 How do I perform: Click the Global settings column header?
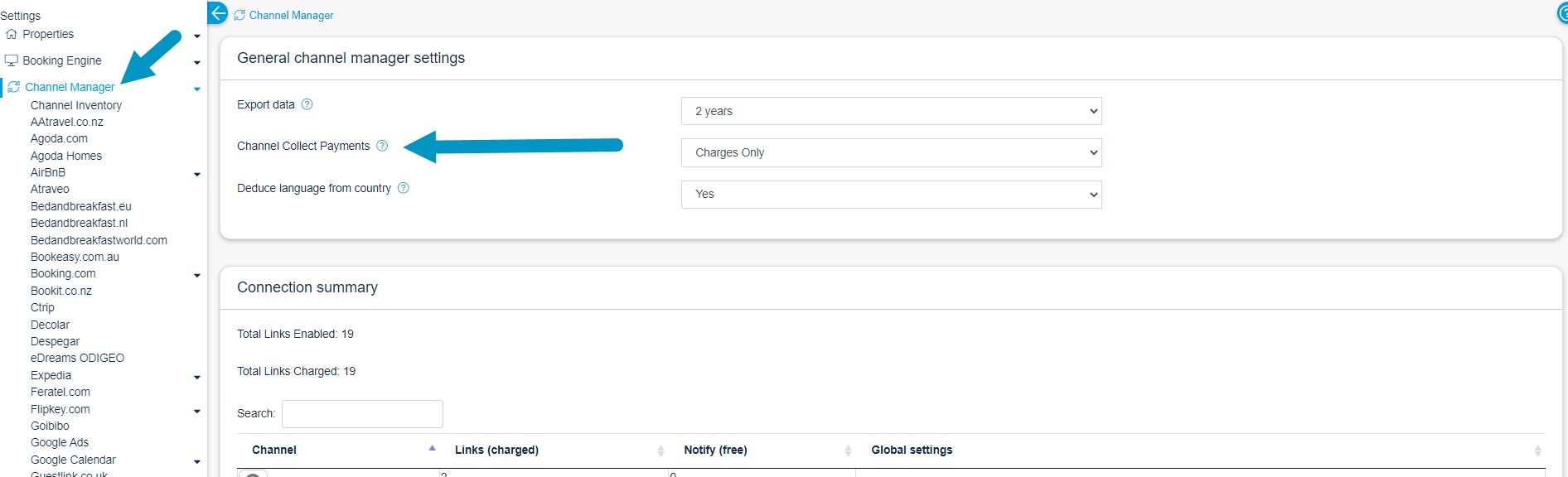coord(912,450)
